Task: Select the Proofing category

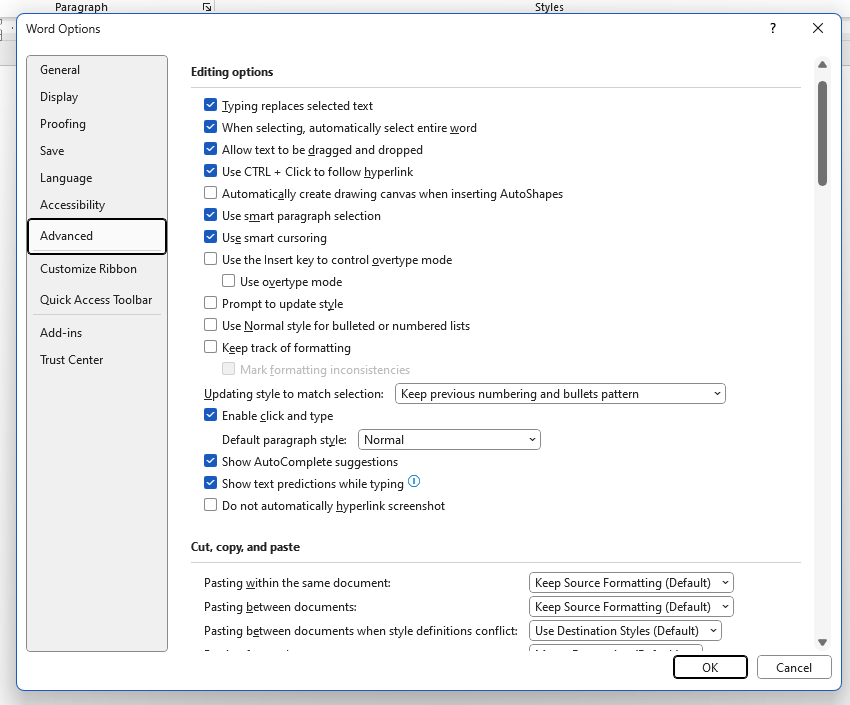Action: 96,124
